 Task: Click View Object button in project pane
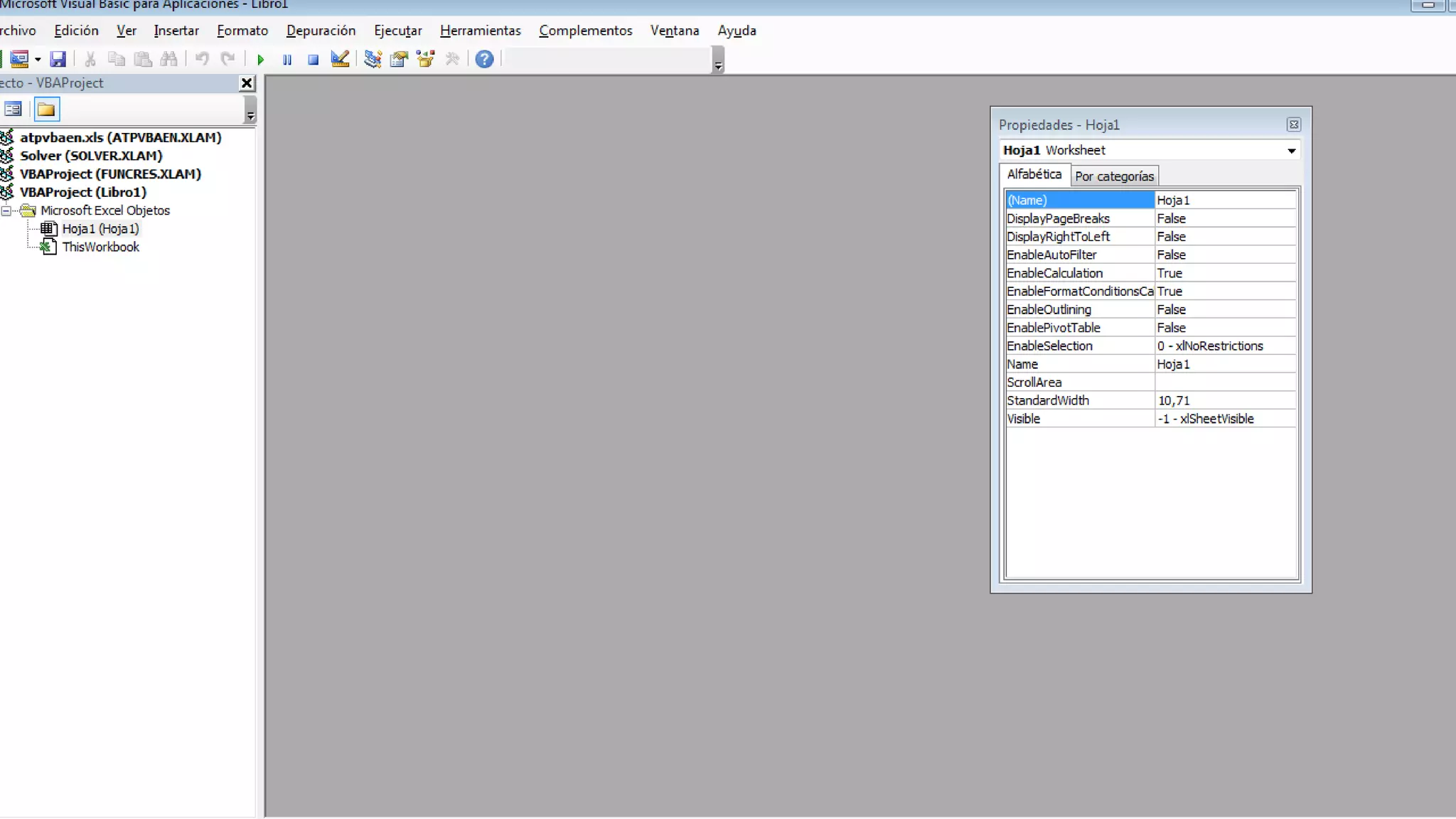13,109
